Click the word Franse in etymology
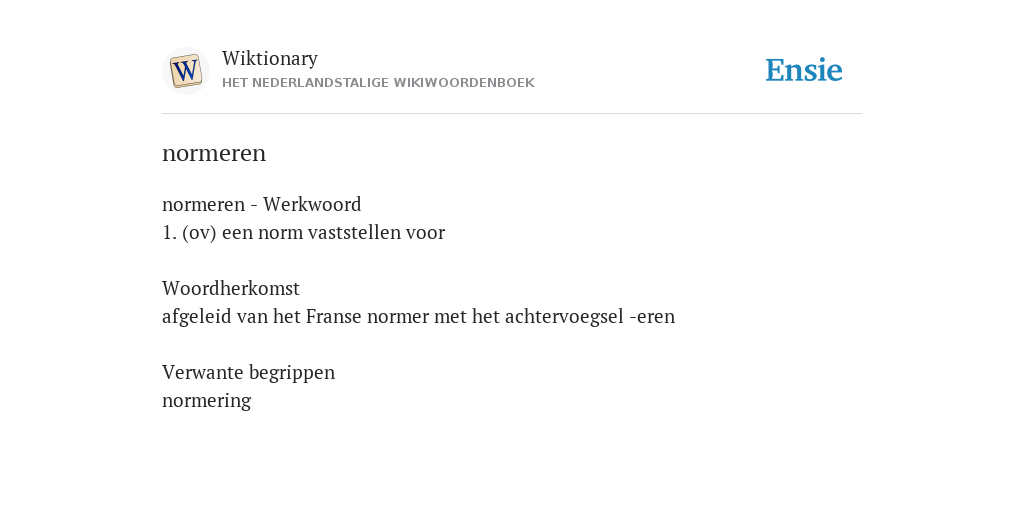This screenshot has height=512, width=1024. coord(334,317)
